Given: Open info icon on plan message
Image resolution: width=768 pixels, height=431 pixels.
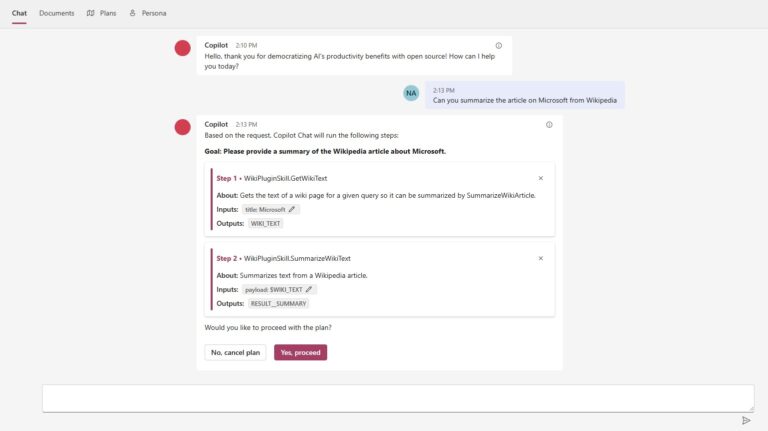Looking at the screenshot, I should click(549, 125).
